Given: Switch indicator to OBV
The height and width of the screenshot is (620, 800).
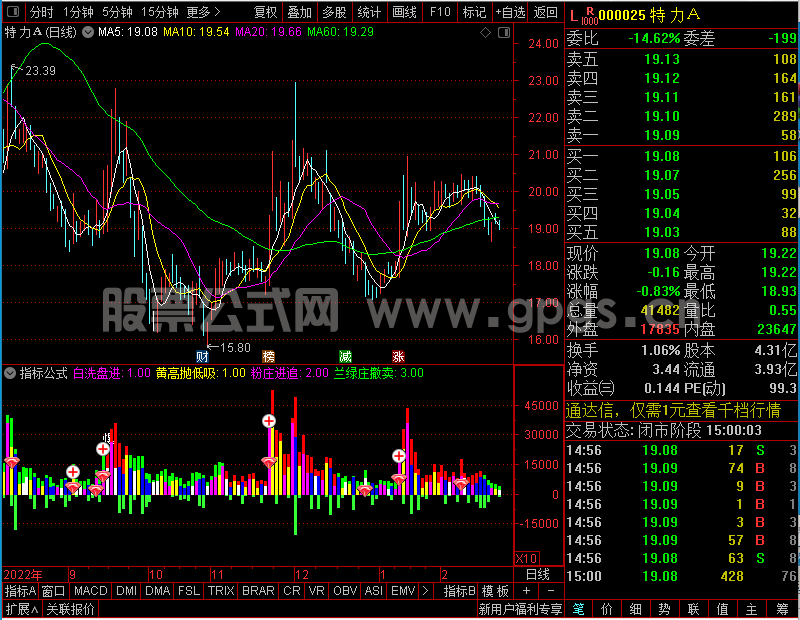Looking at the screenshot, I should pos(345,591).
